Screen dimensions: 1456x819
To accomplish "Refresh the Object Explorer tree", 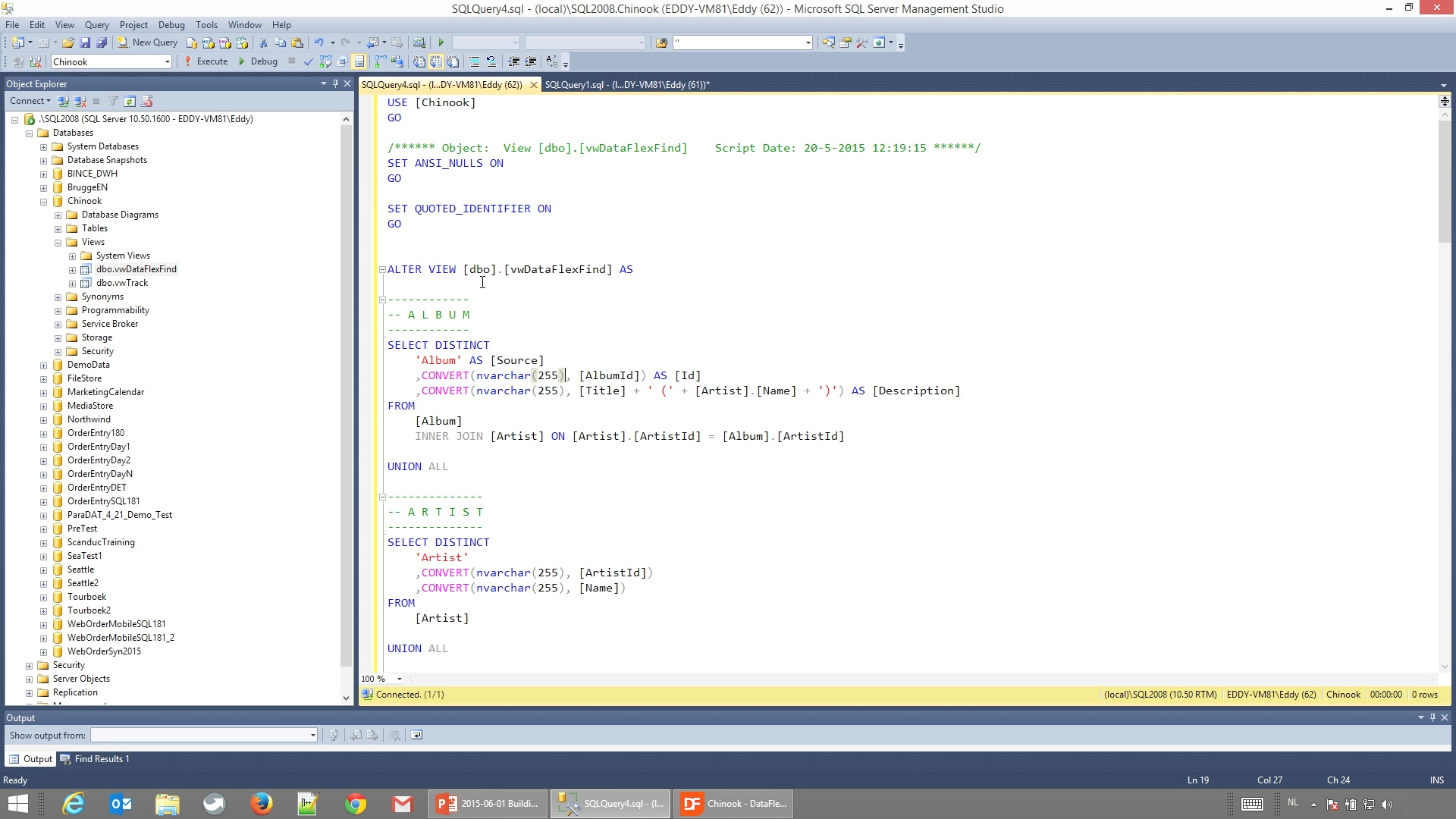I will [x=130, y=101].
